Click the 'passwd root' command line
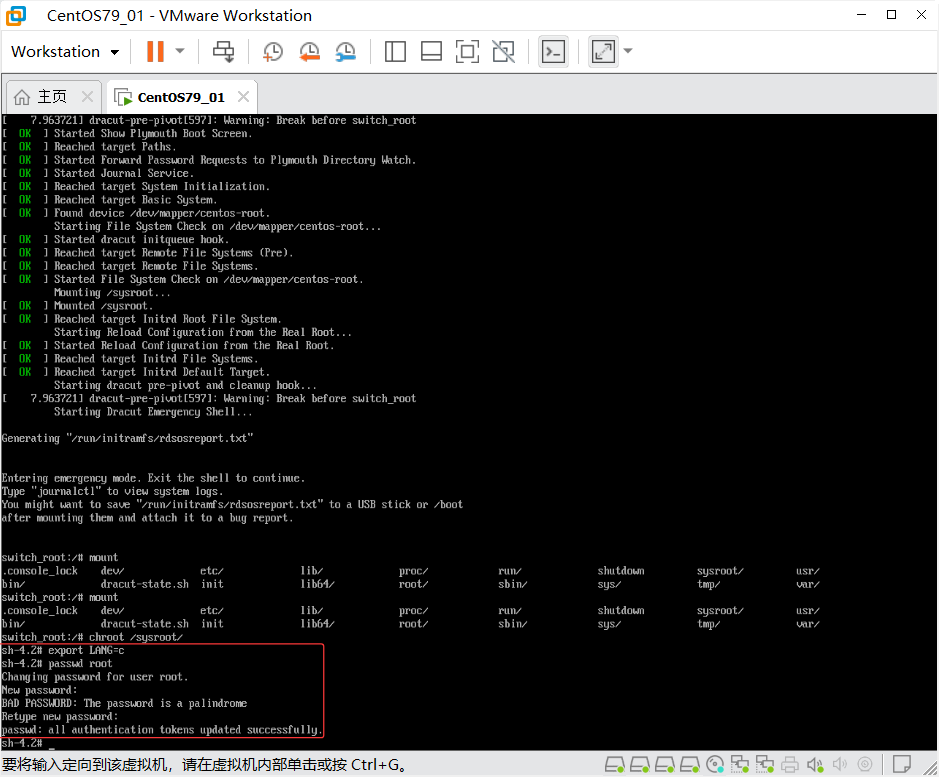Screen dimensions: 939x777 tap(57, 664)
